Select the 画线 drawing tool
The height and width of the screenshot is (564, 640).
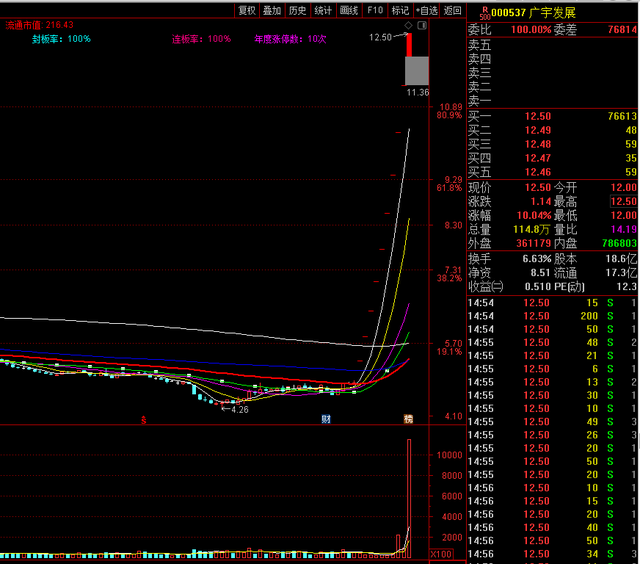(349, 11)
